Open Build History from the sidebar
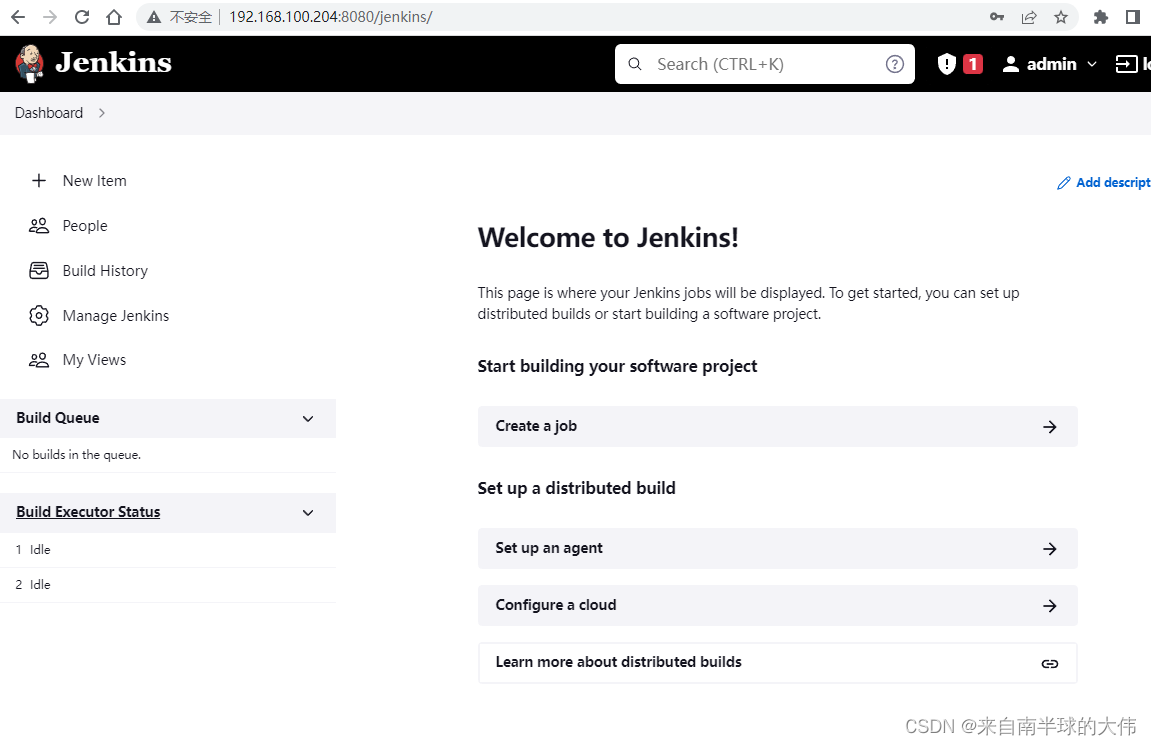Image resolution: width=1151 pixels, height=745 pixels. [x=104, y=270]
